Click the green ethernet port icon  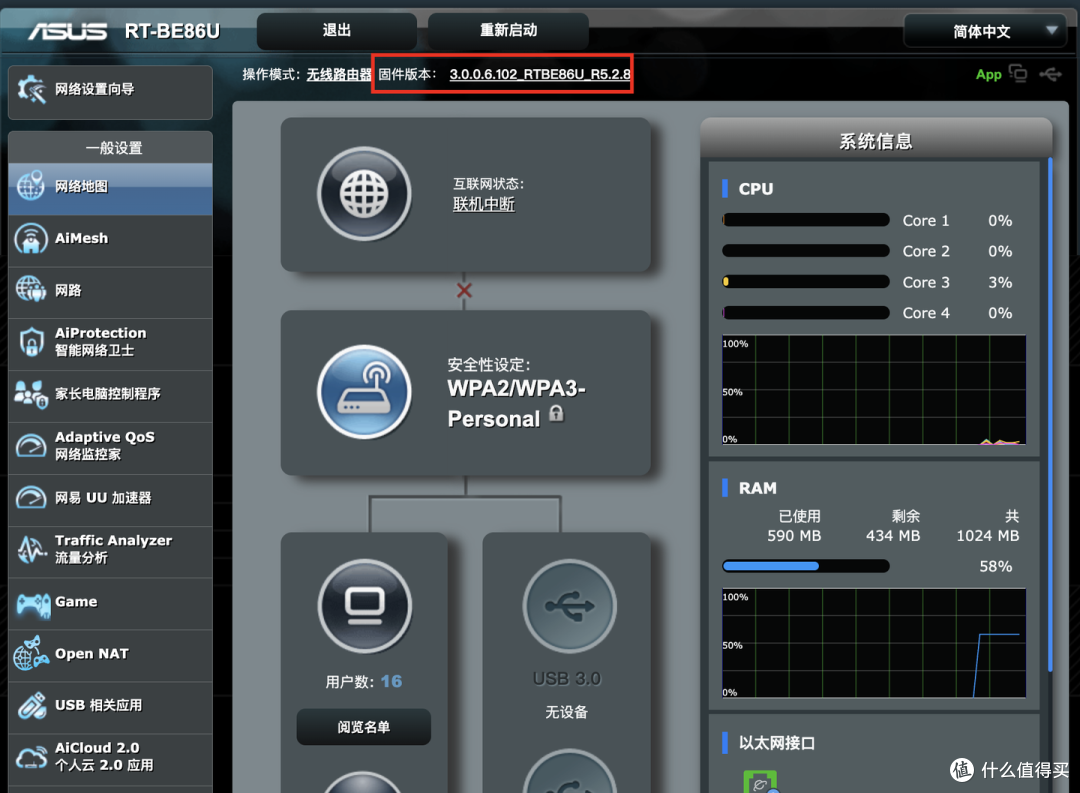760,782
